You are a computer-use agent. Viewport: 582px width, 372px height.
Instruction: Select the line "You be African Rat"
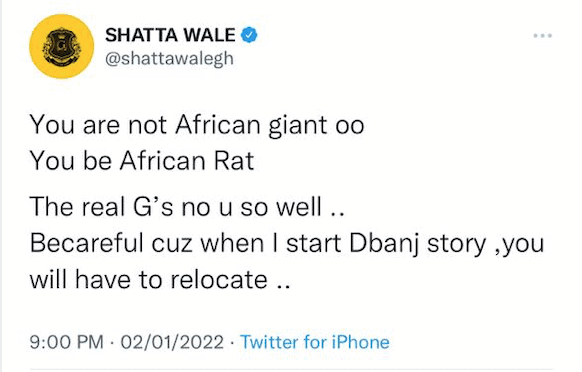142,161
